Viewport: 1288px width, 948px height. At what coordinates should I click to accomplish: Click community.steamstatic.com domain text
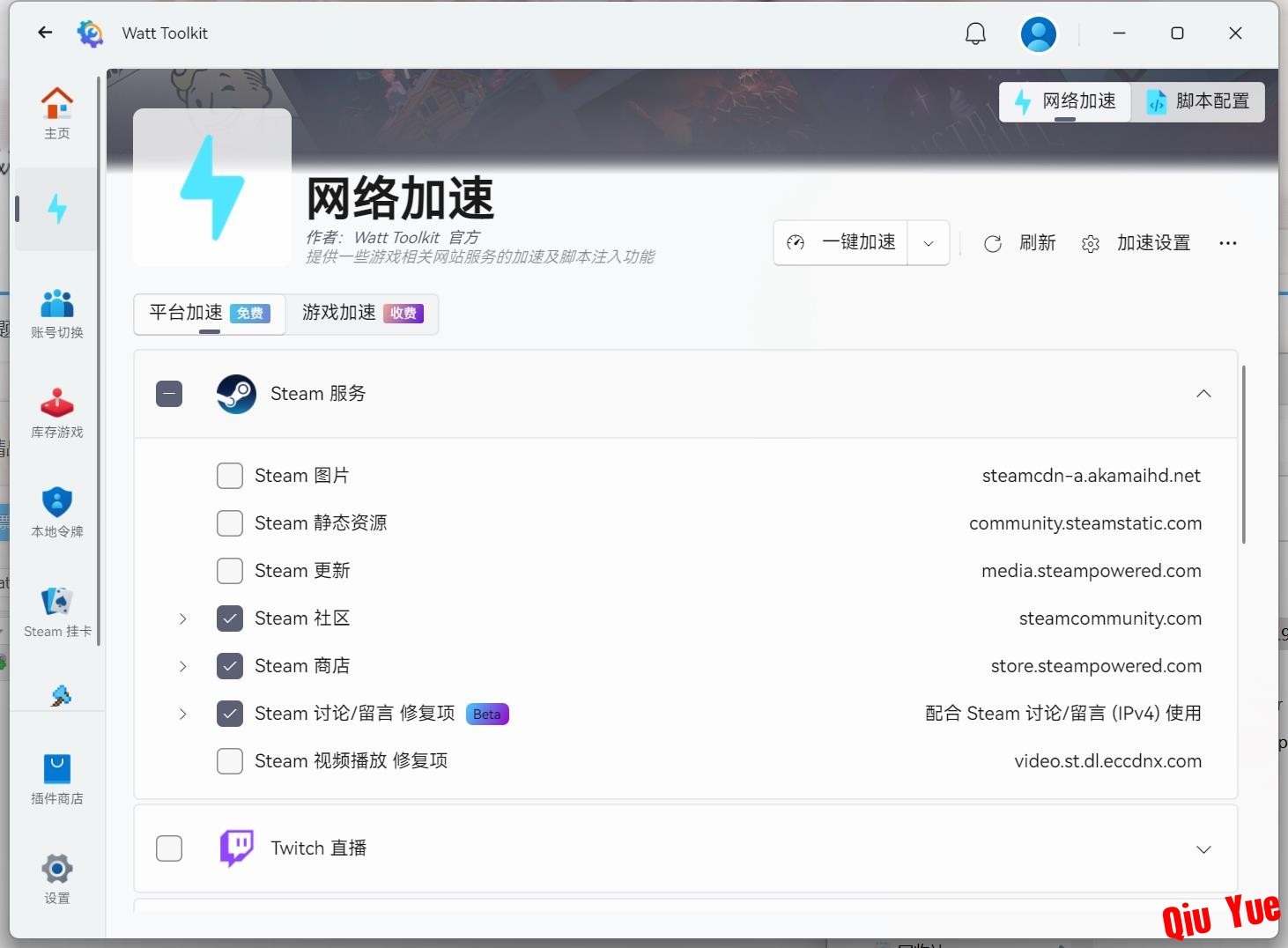pyautogui.click(x=1085, y=523)
